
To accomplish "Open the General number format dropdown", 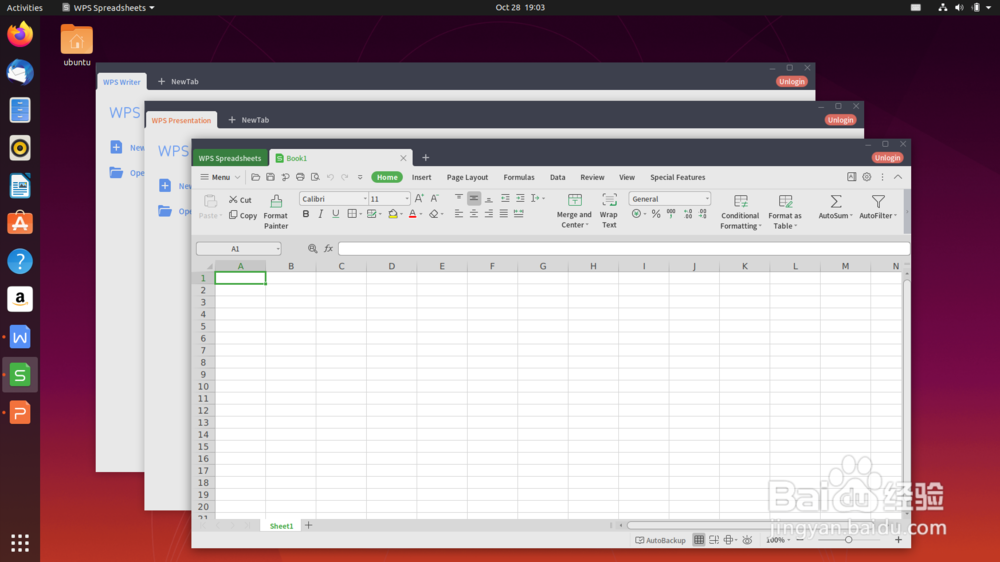I will click(x=707, y=199).
